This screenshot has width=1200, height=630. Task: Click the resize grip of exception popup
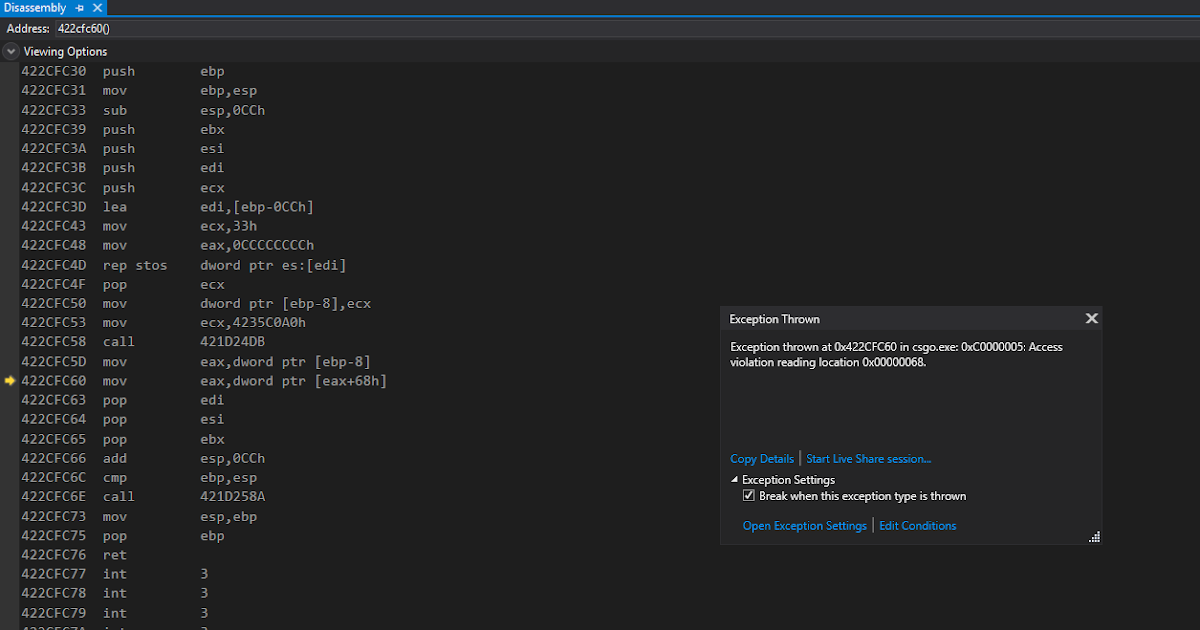[1094, 537]
